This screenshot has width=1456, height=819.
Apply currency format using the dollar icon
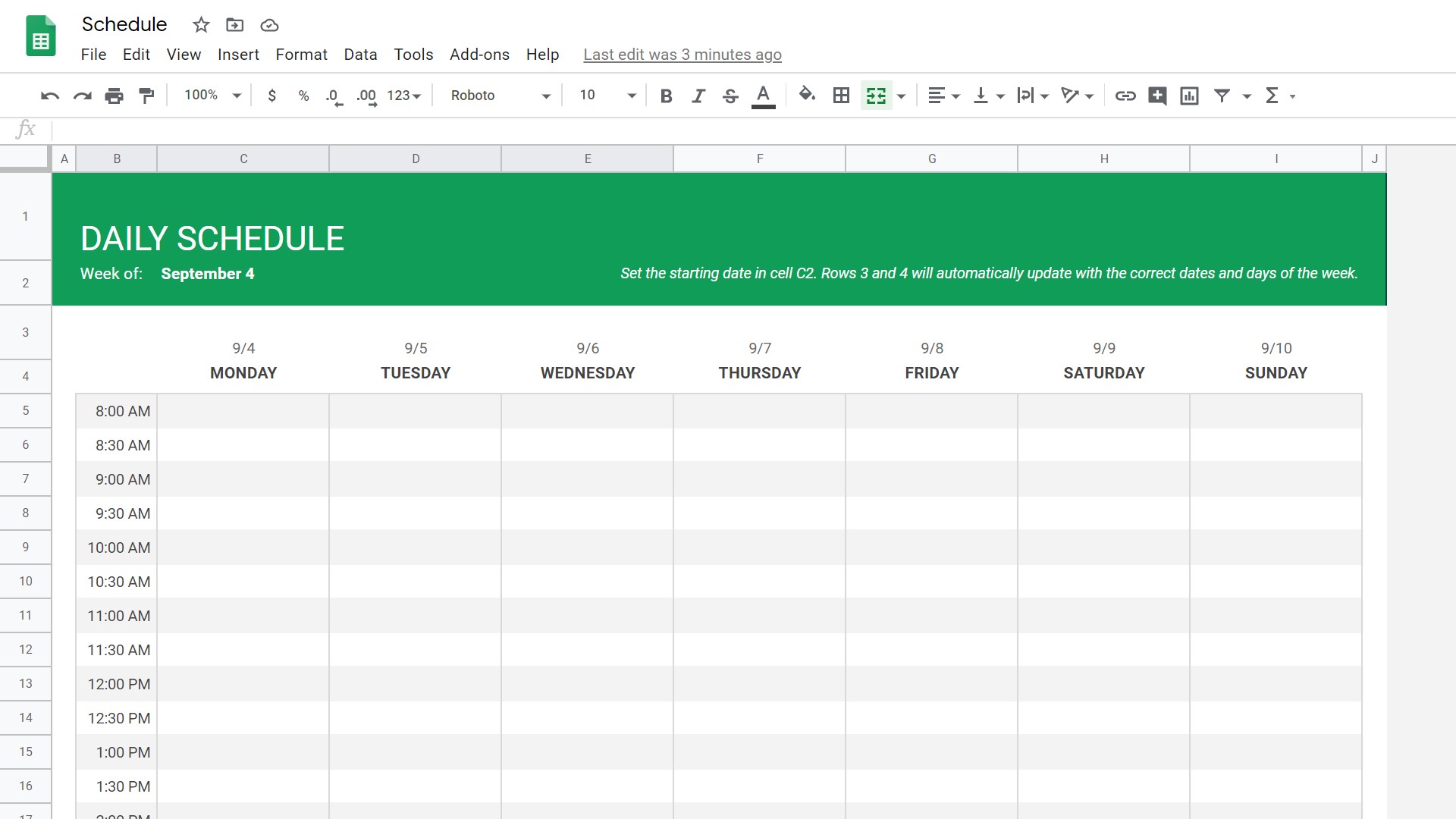tap(272, 96)
